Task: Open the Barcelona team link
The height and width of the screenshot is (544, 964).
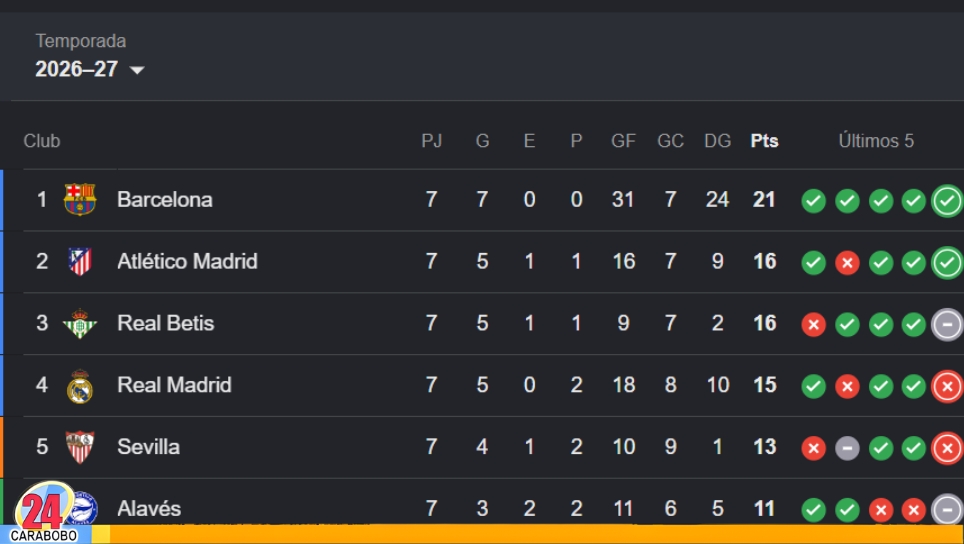Action: (x=165, y=199)
